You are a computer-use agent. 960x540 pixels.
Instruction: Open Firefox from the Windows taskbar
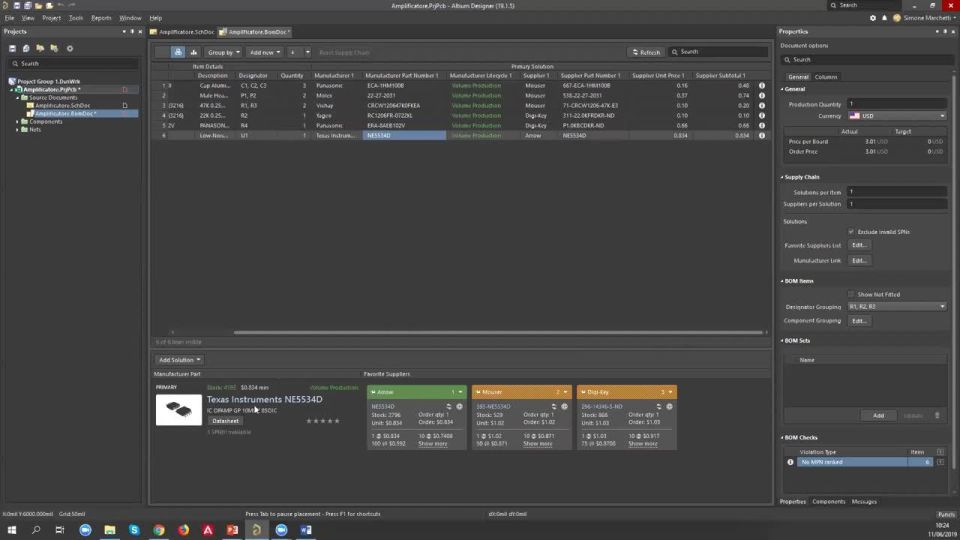(184, 530)
